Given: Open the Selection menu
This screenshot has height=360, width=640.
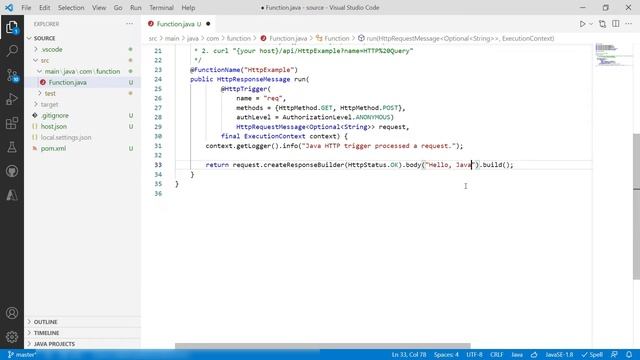Looking at the screenshot, I should [71, 8].
